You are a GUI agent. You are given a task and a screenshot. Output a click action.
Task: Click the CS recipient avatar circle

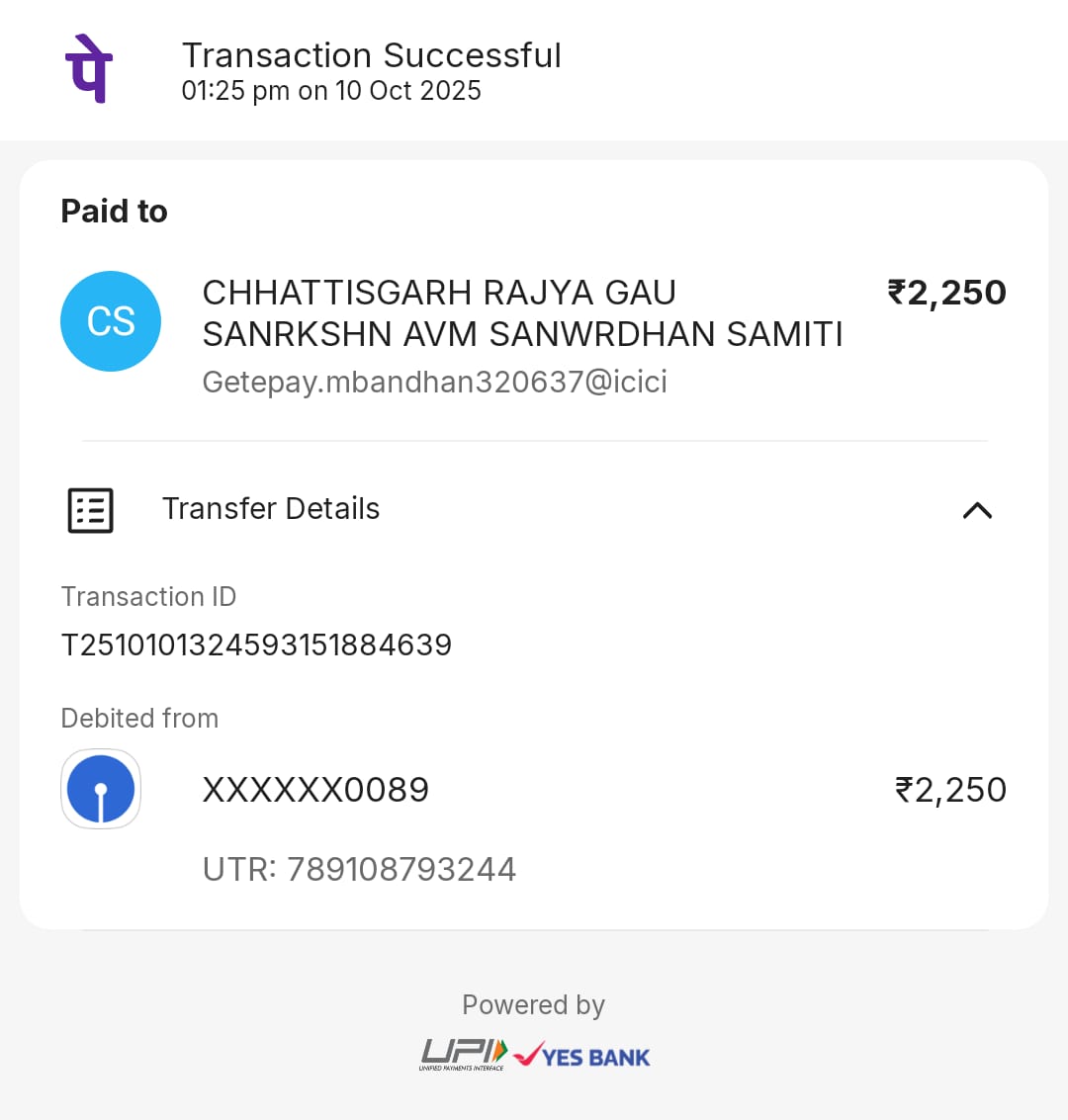[x=111, y=321]
